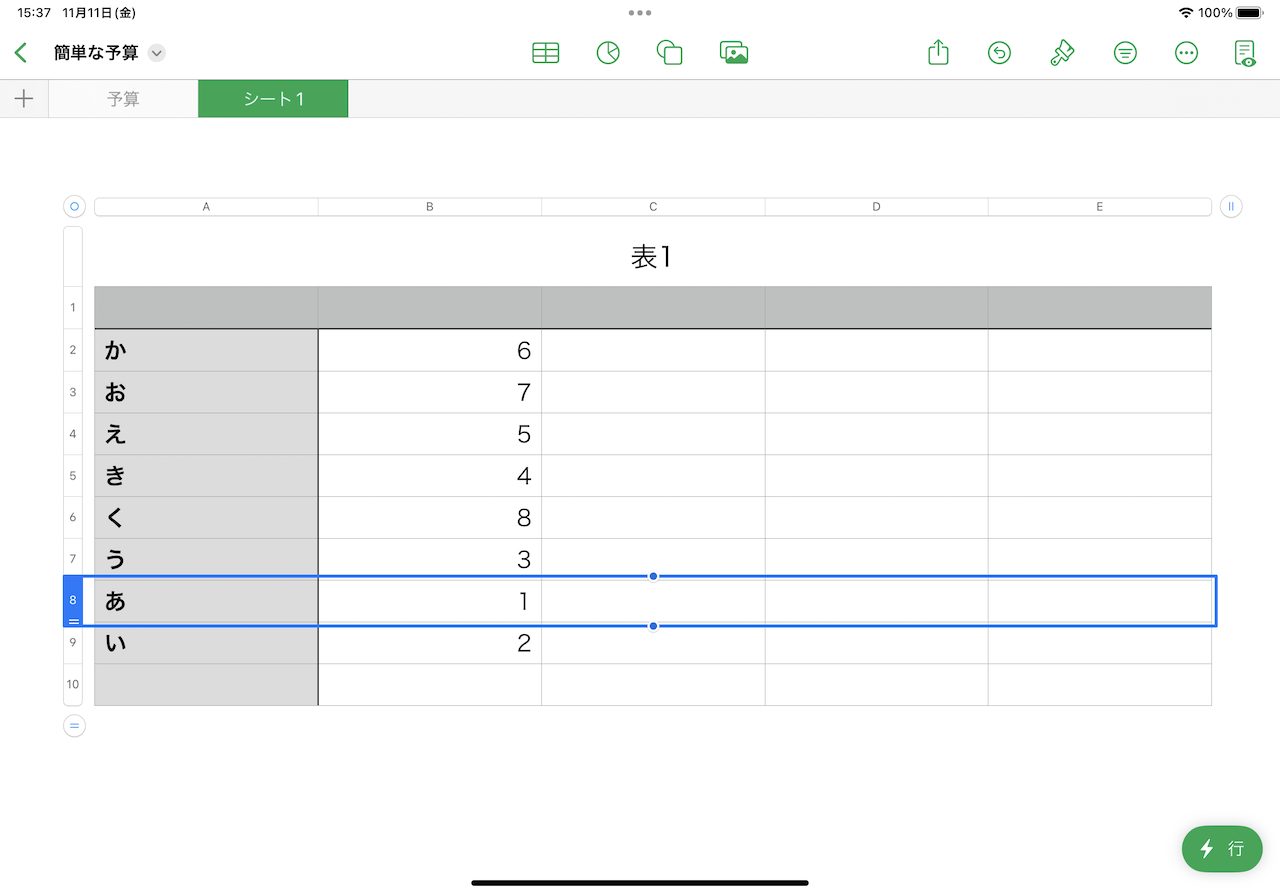Open the more options ellipsis menu
The width and height of the screenshot is (1280, 894).
(x=1186, y=53)
